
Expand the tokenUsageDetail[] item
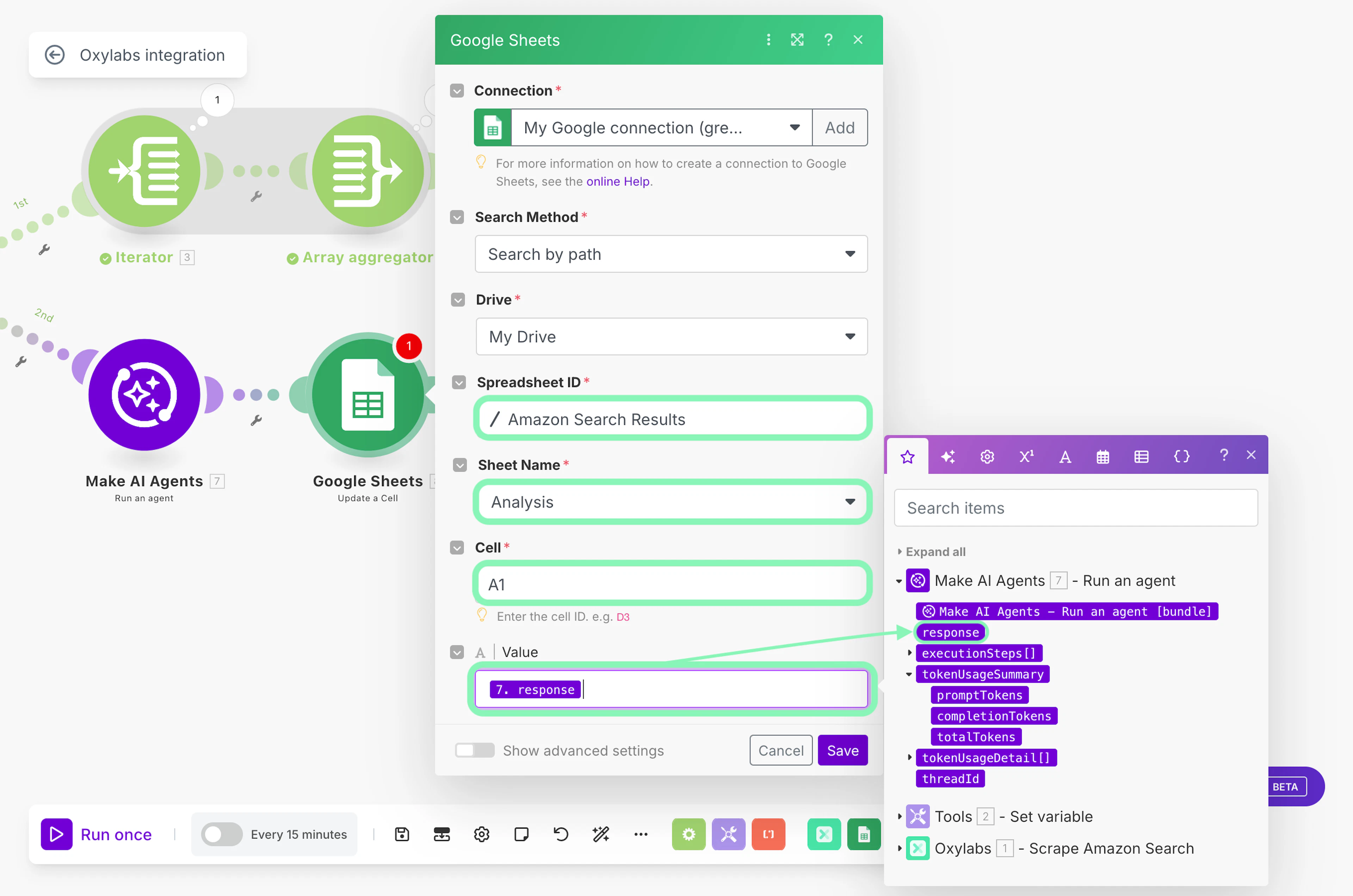point(910,758)
